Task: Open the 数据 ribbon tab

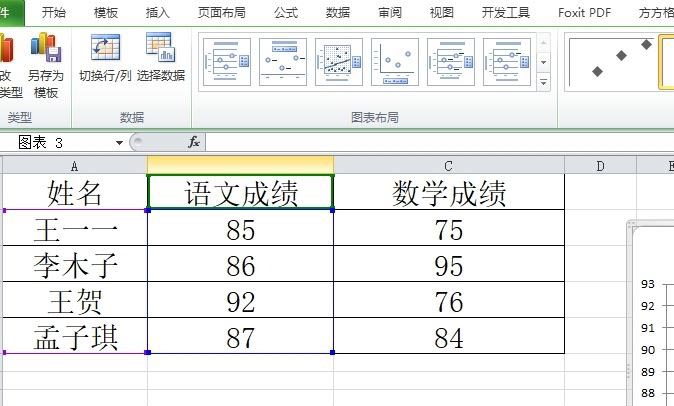Action: pos(338,12)
